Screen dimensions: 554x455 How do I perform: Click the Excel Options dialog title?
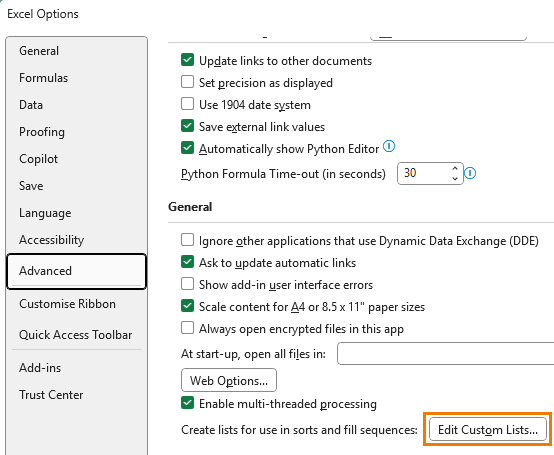pyautogui.click(x=43, y=14)
